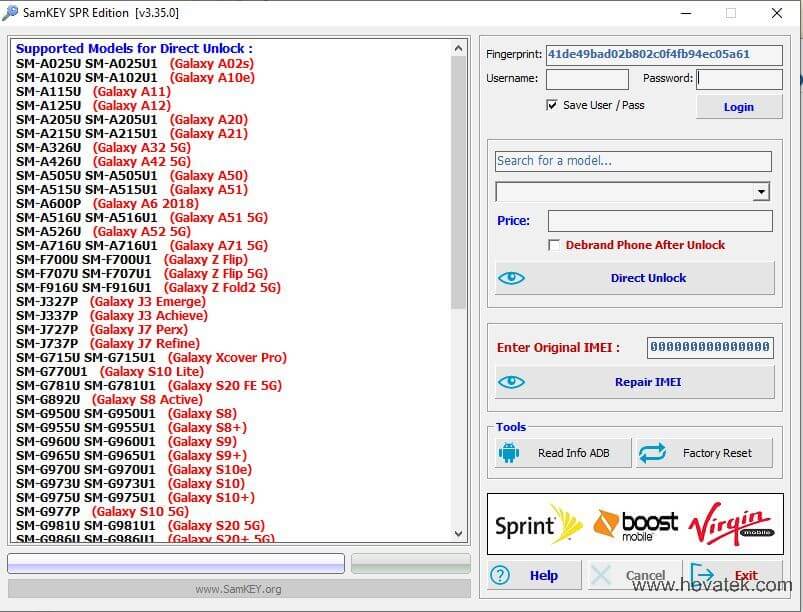
Task: Click the "Supported Models for Direct Unlock :" heading
Action: tap(134, 49)
